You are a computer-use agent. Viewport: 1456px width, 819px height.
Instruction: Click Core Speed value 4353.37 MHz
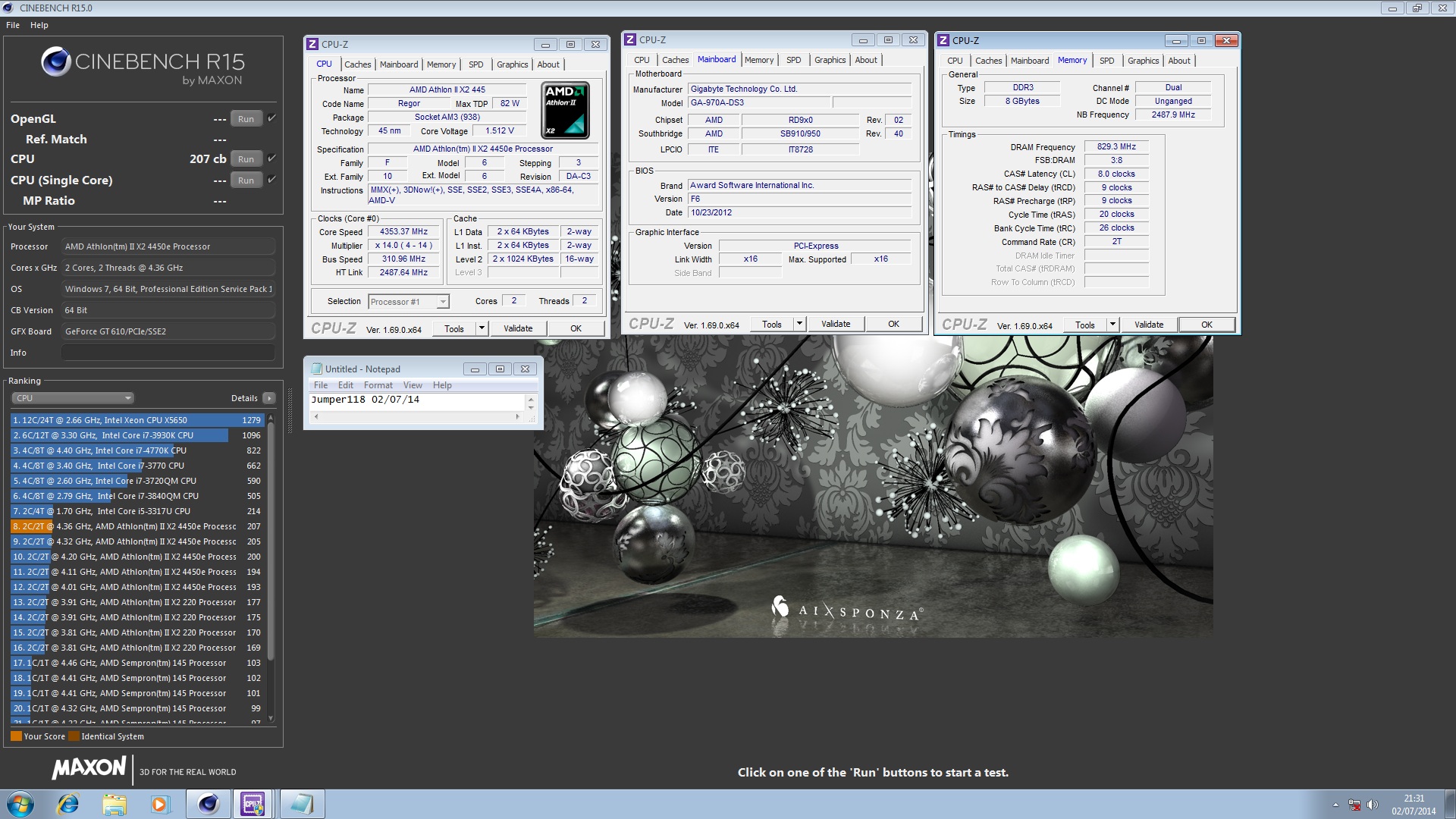pos(403,232)
